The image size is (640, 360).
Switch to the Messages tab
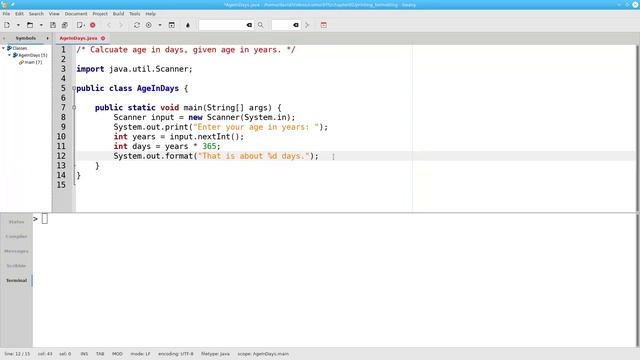(x=16, y=251)
